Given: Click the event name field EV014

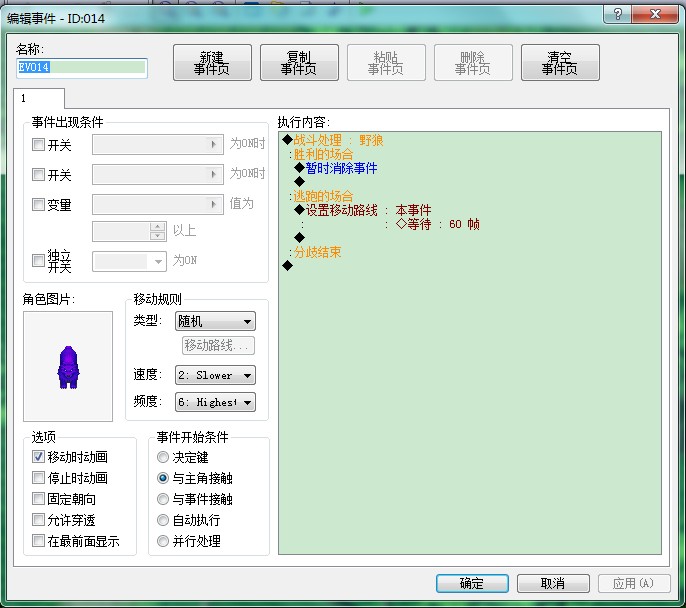Looking at the screenshot, I should [82, 68].
